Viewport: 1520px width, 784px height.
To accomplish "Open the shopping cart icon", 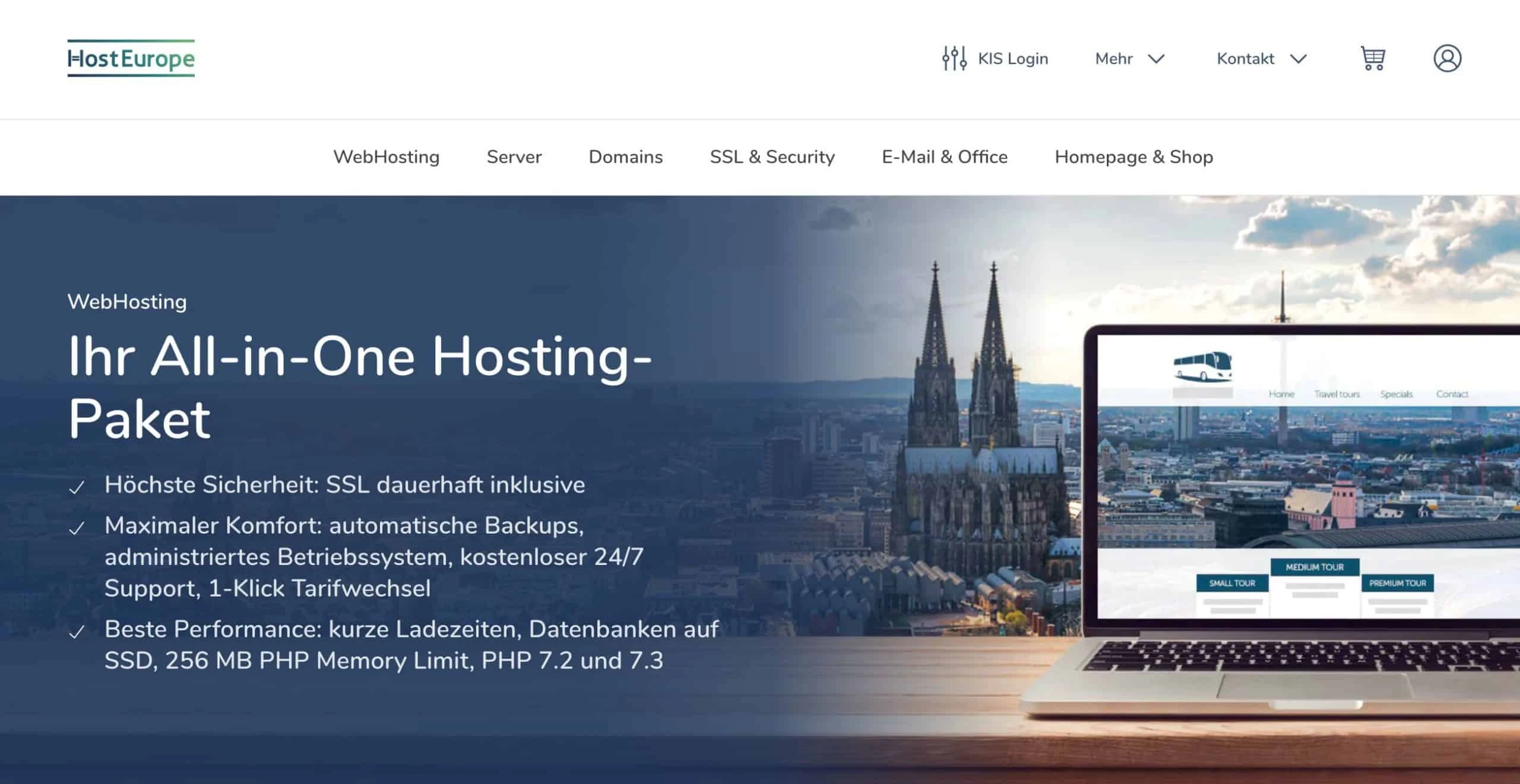I will tap(1373, 58).
